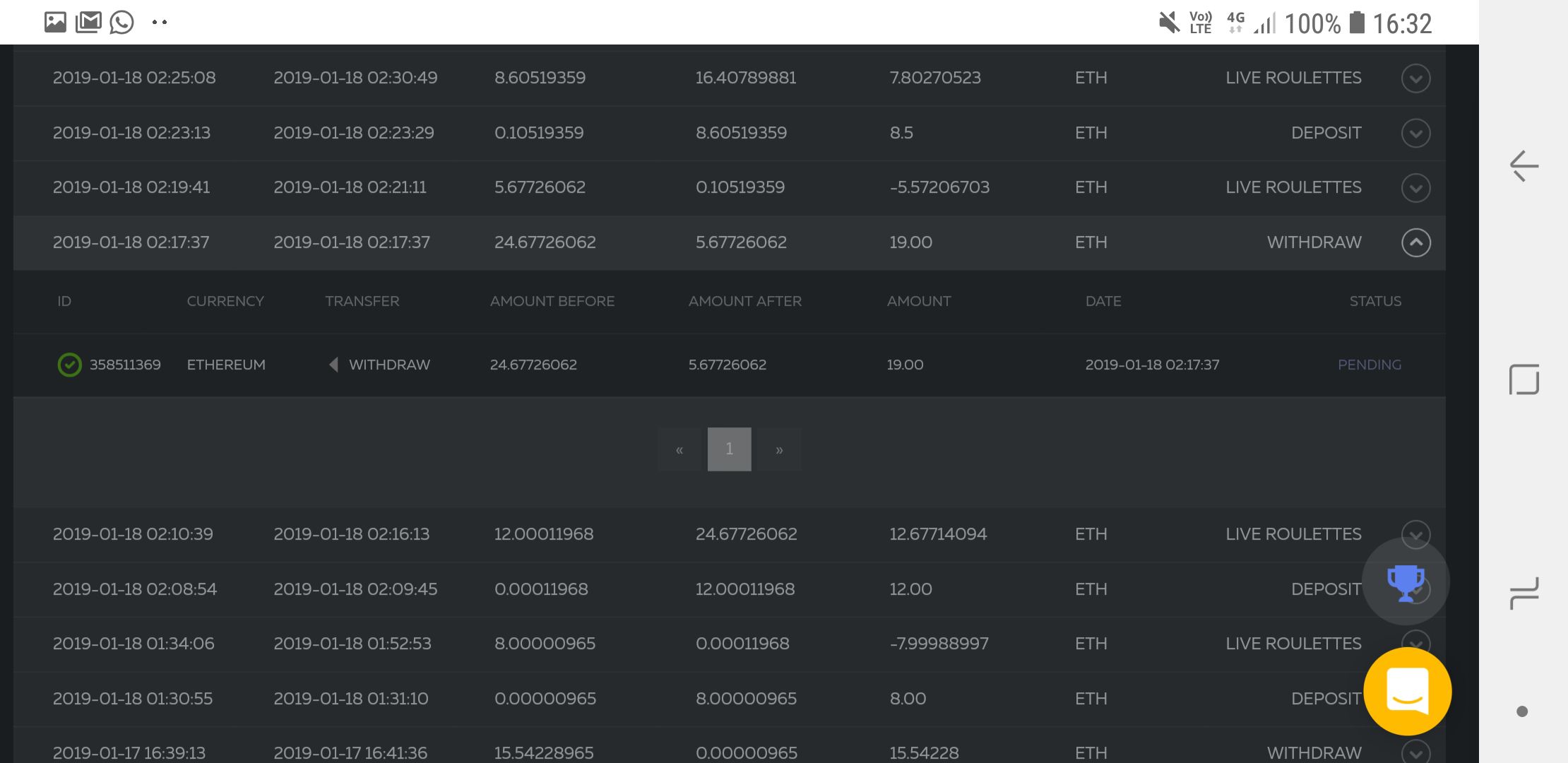Select transaction ID 358511369
Image resolution: width=1568 pixels, height=763 pixels.
point(125,365)
